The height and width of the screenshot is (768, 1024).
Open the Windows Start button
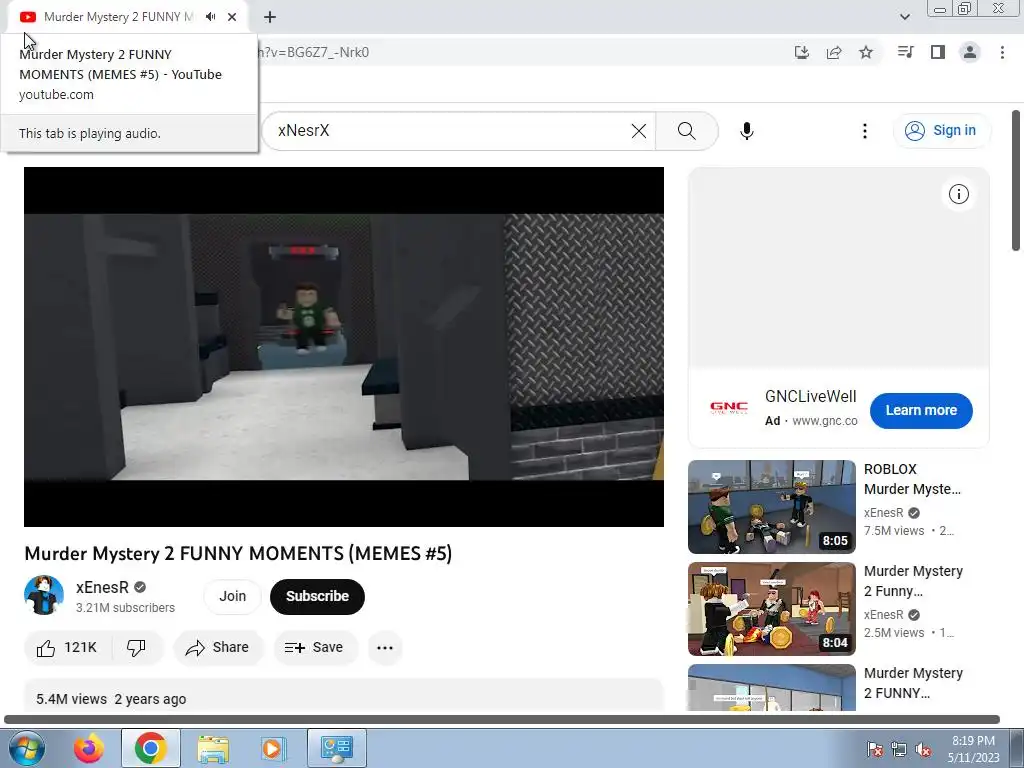click(x=27, y=748)
